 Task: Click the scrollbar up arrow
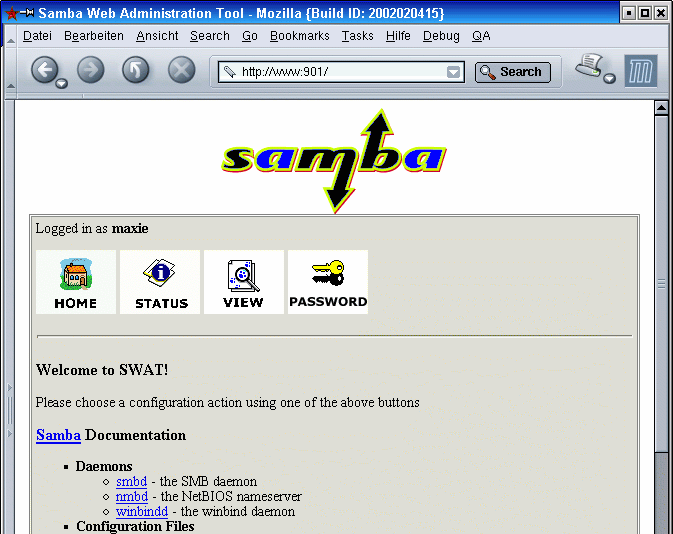click(661, 108)
